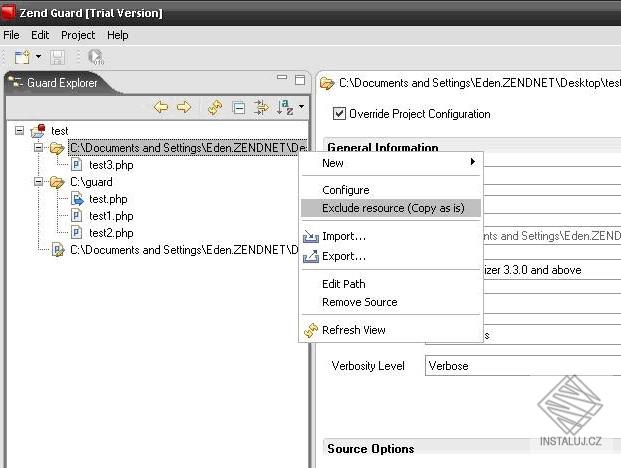Click the New project toolbar icon
Screen dimensions: 621x468
(22, 57)
